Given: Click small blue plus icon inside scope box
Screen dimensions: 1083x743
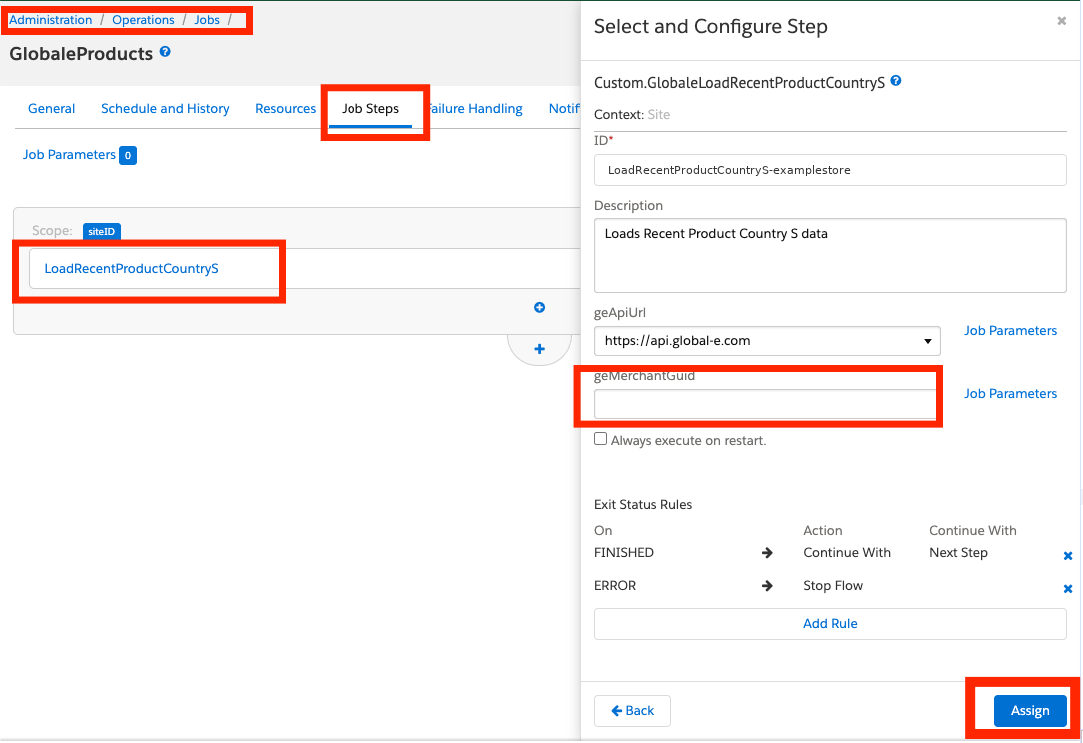Looking at the screenshot, I should tap(539, 307).
